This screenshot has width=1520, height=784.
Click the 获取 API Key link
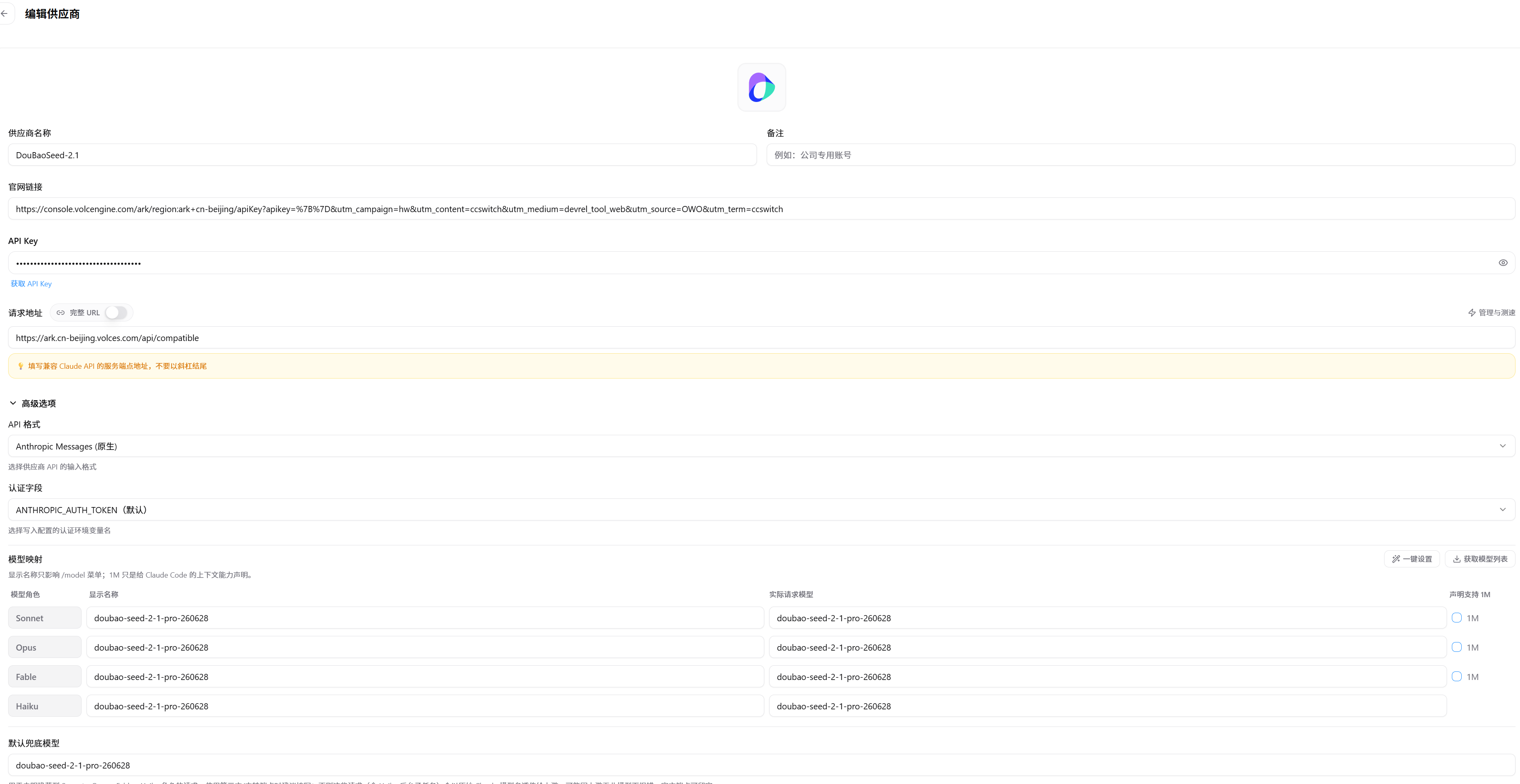31,284
